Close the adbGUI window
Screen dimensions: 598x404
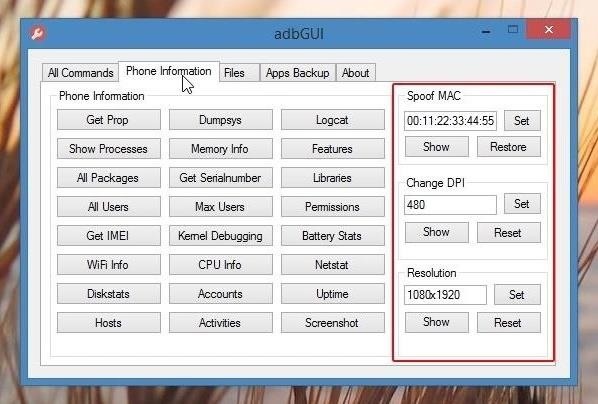pos(548,29)
